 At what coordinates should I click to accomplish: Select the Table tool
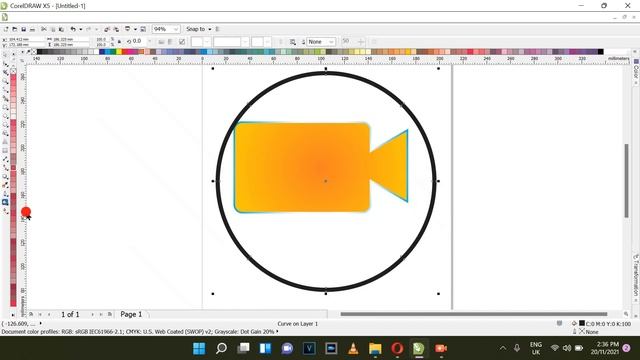click(x=5, y=150)
